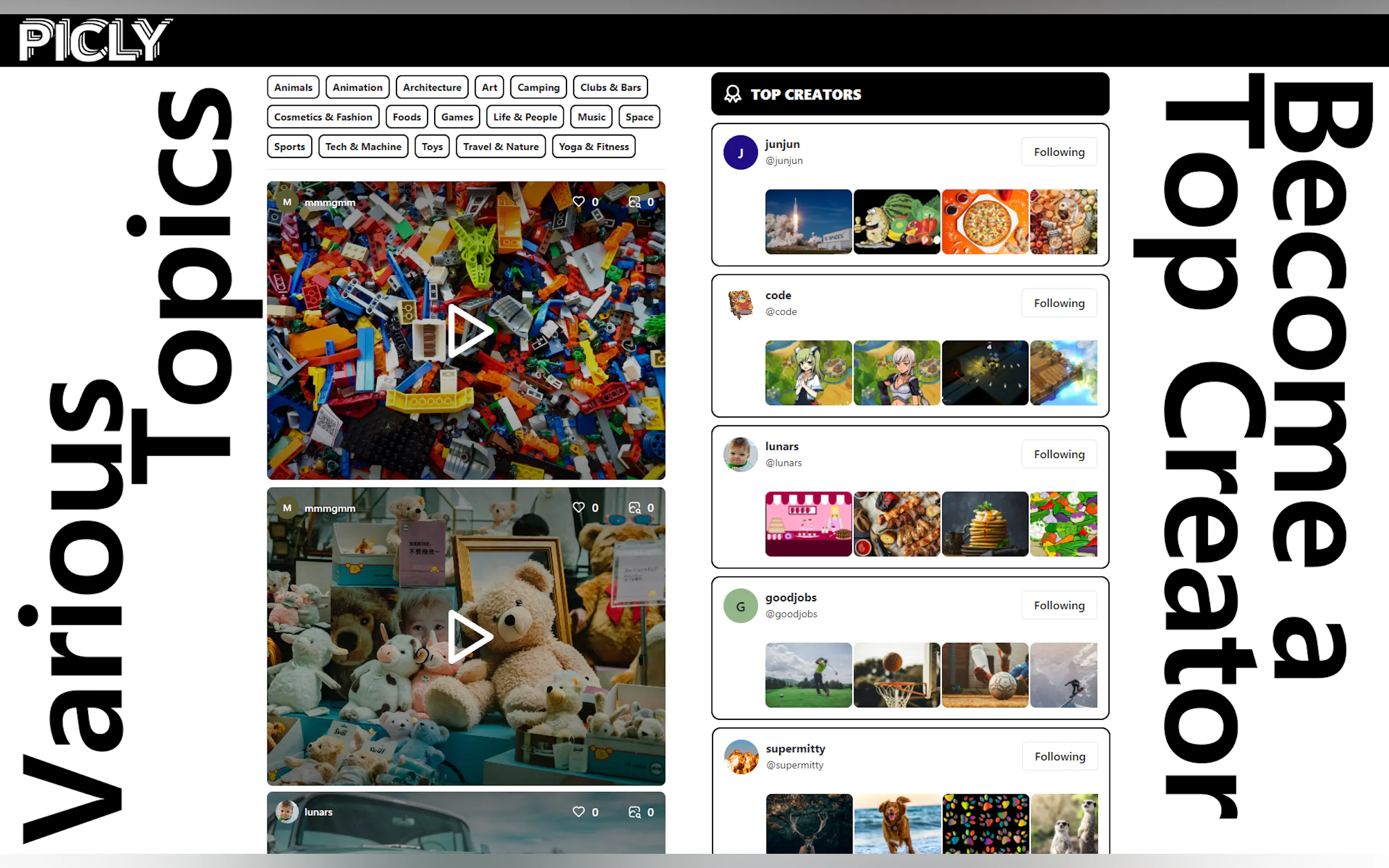The height and width of the screenshot is (868, 1389).
Task: Open junjun's rocket launch thumbnail
Action: 808,221
